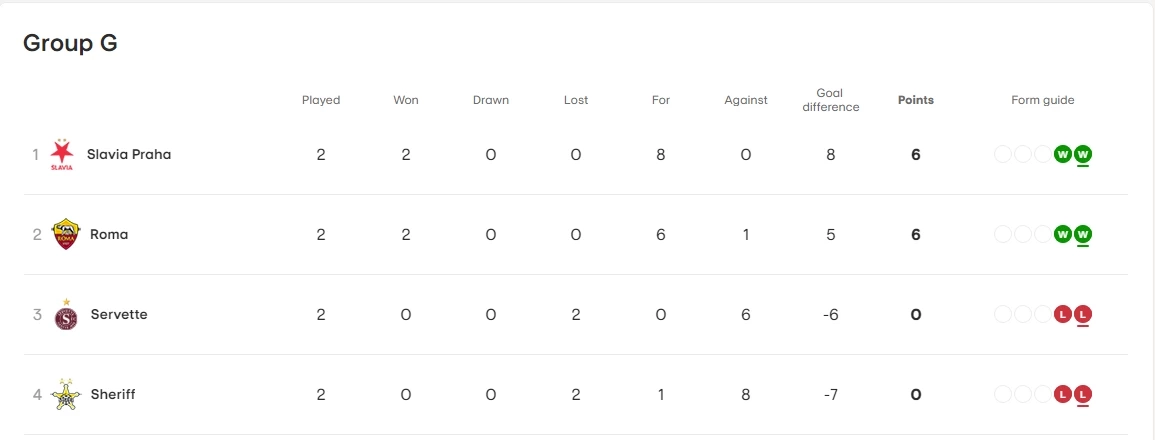The image size is (1155, 440).
Task: Open the Slavia Praha team link
Action: 129,154
